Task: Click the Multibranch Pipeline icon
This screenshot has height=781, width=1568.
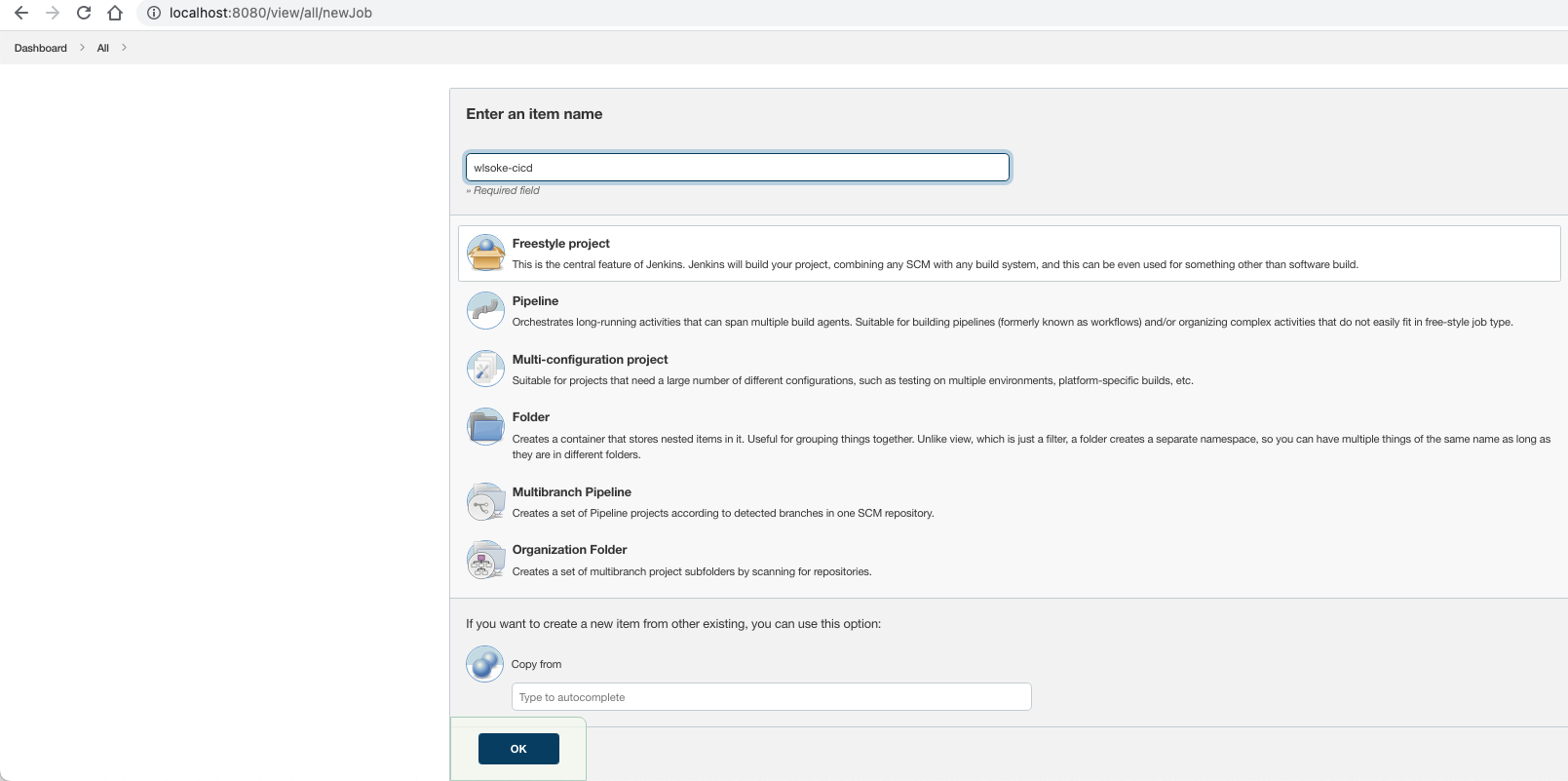Action: pyautogui.click(x=485, y=502)
